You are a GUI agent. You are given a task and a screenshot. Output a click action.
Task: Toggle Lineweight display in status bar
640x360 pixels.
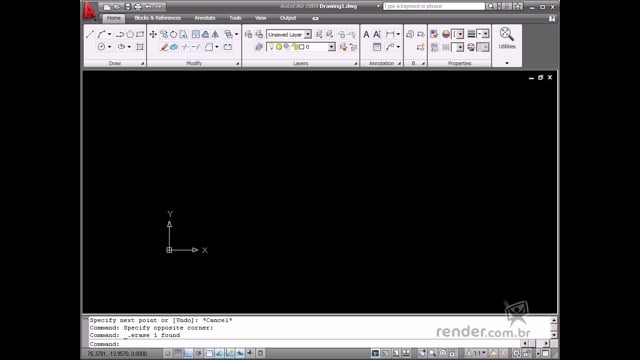pyautogui.click(x=250, y=353)
